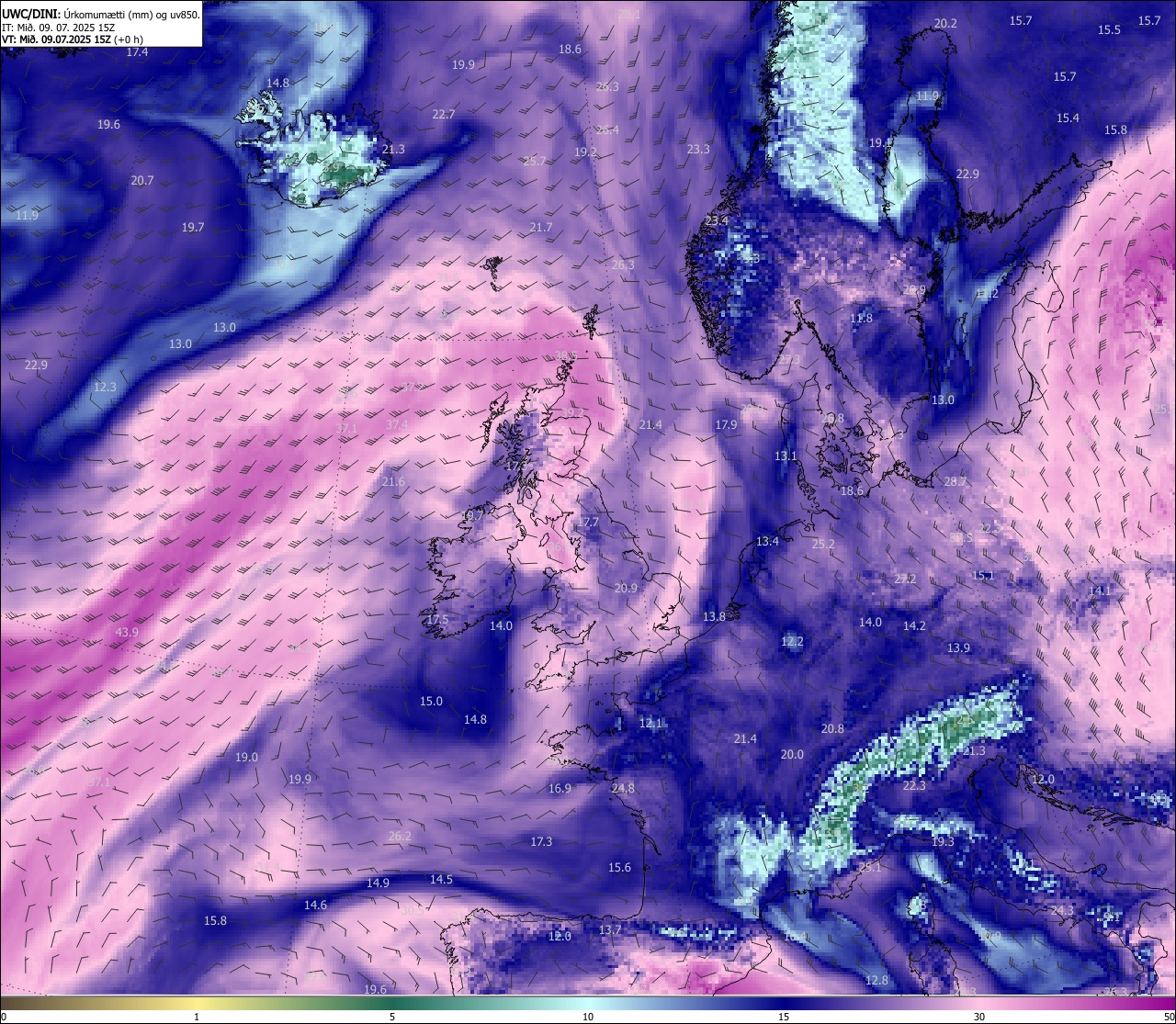Click the 12.3 value on the map
Screen dimensions: 1176x1024
tap(106, 388)
